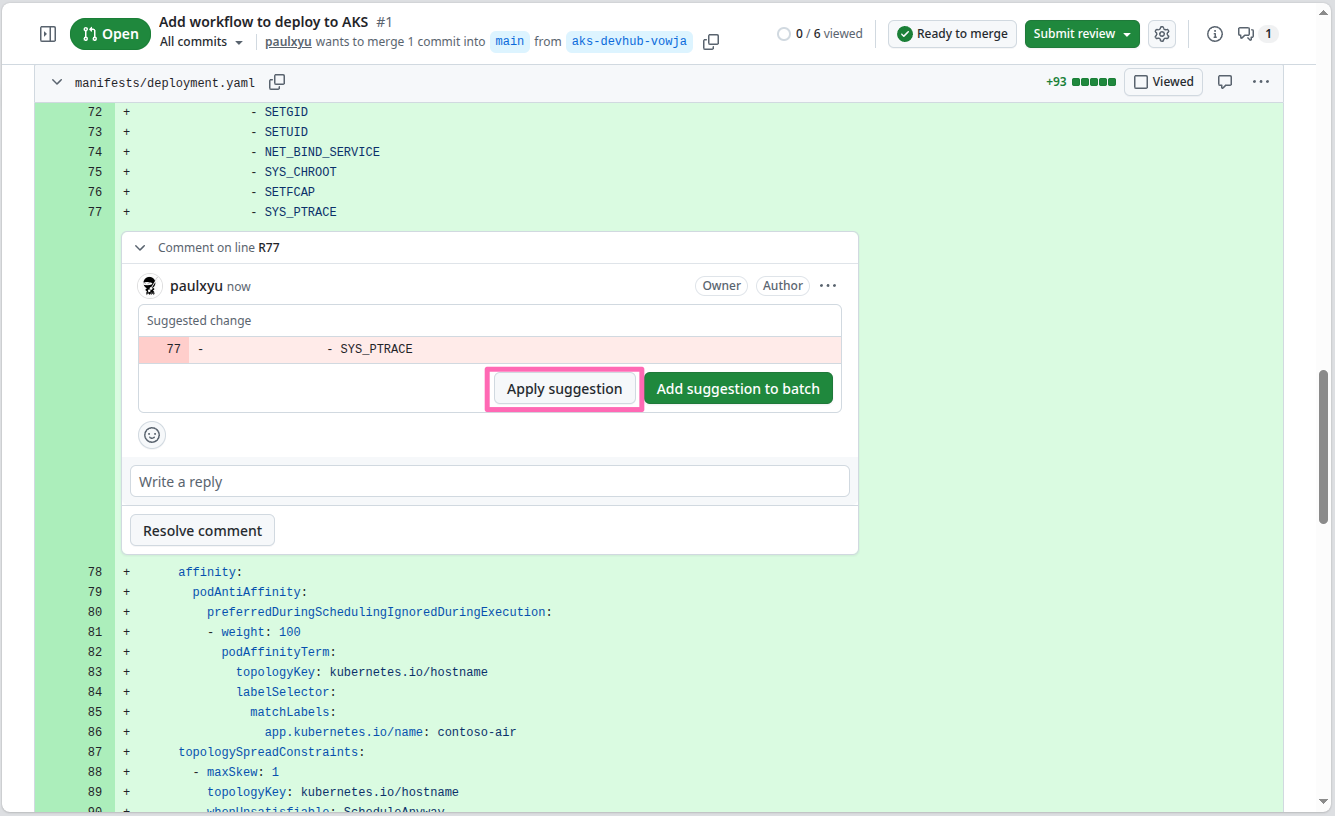Click line number 77 in the diff
The width and height of the screenshot is (1335, 816).
[x=95, y=212]
